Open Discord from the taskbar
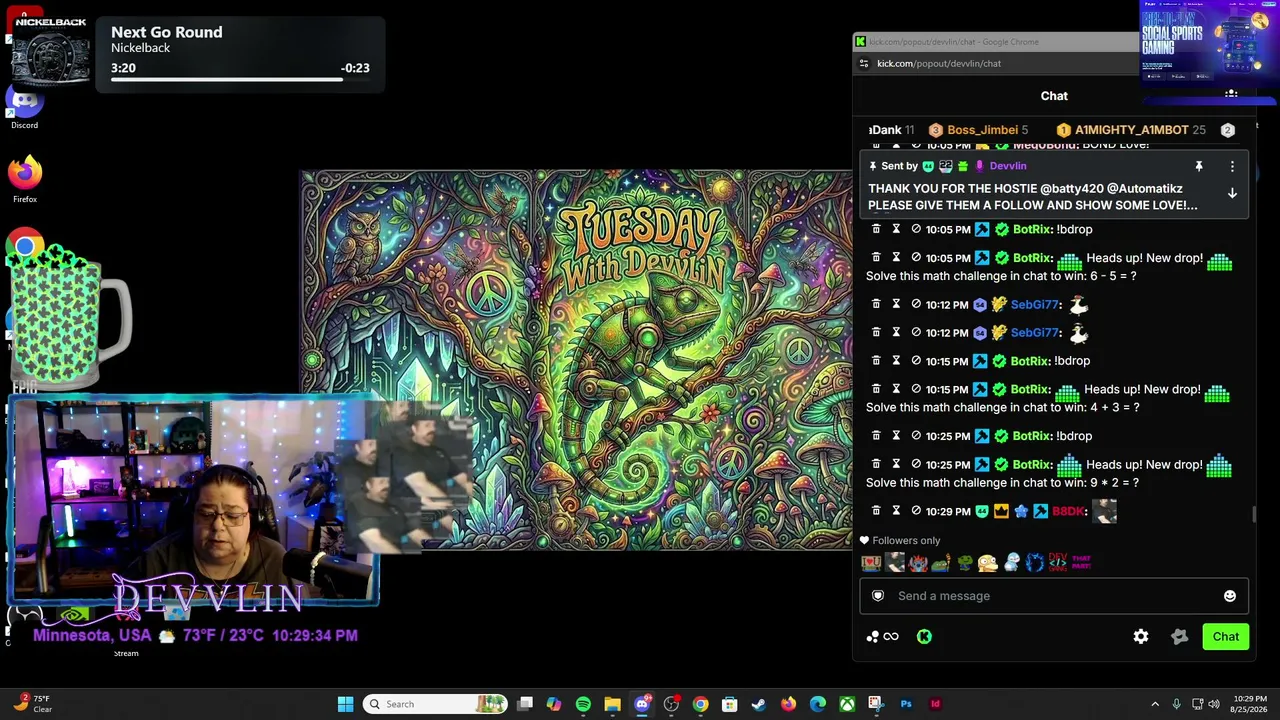This screenshot has height=720, width=1280. tap(642, 704)
